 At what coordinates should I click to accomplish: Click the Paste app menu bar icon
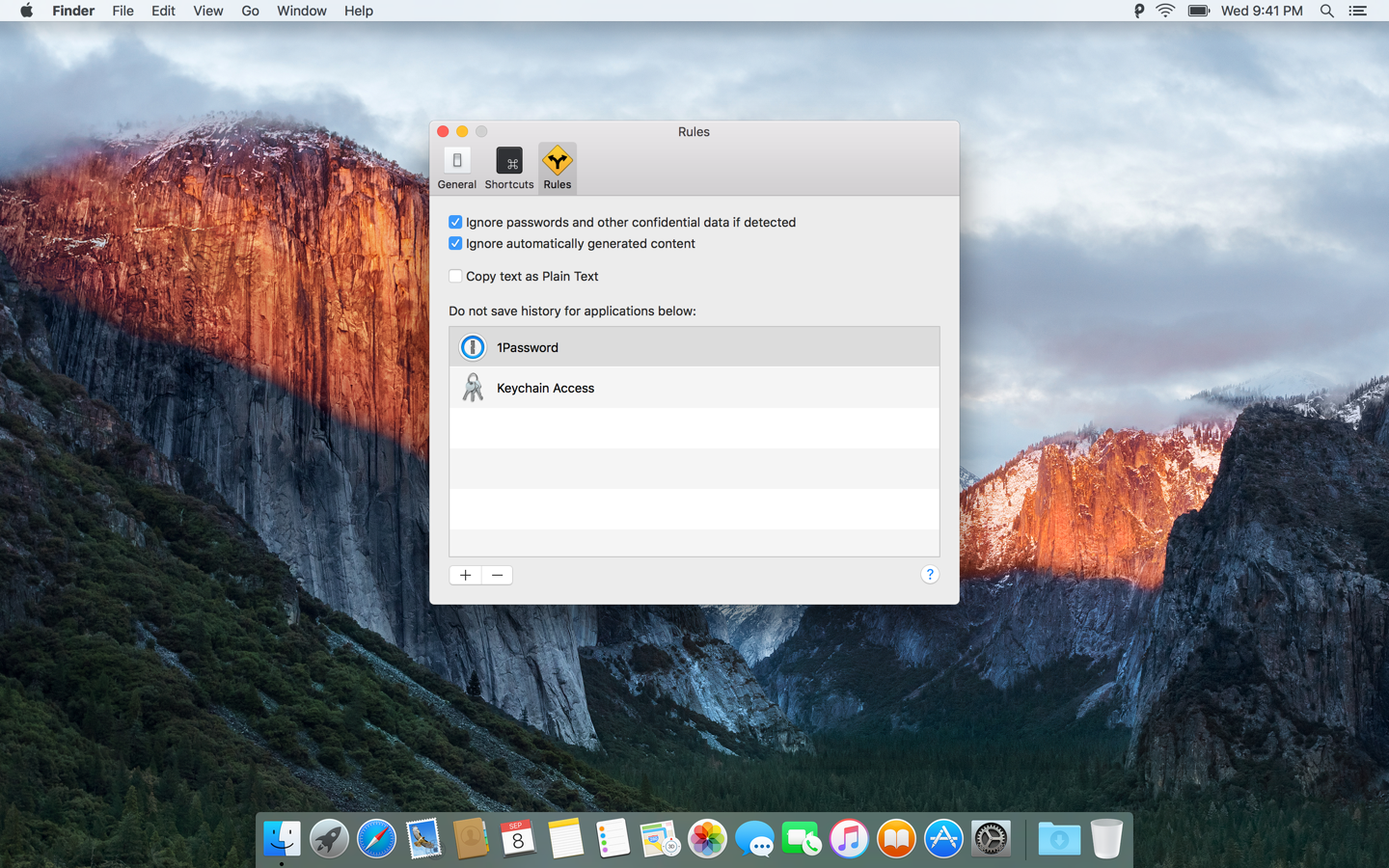(1138, 11)
